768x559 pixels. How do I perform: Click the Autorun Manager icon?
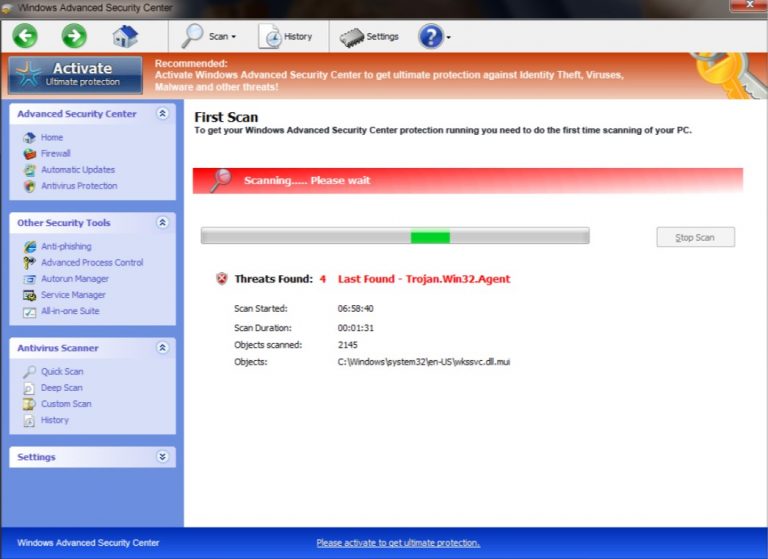point(29,279)
